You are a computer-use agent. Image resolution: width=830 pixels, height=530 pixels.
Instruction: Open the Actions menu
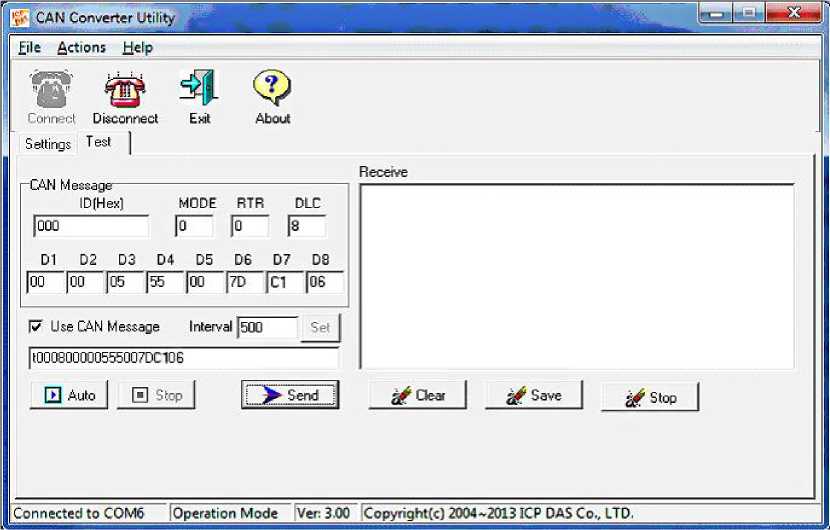tap(81, 47)
